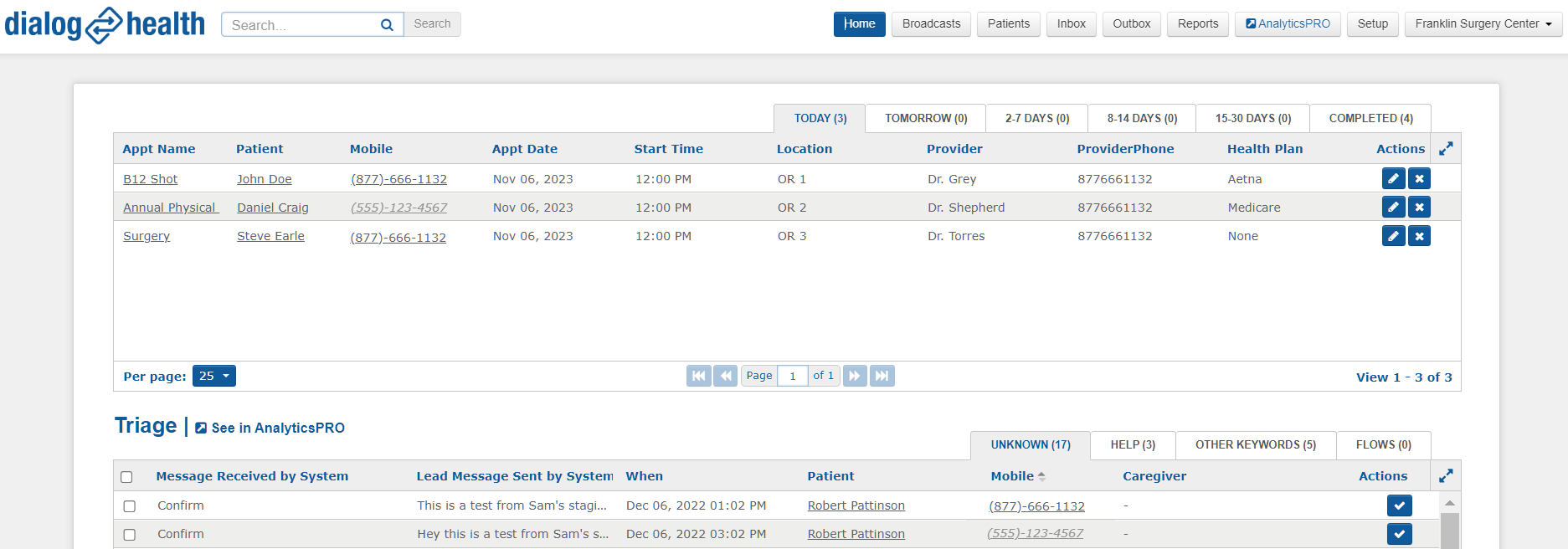Click the edit pencil icon for Surgery appointment
The height and width of the screenshot is (549, 1568).
pyautogui.click(x=1393, y=236)
